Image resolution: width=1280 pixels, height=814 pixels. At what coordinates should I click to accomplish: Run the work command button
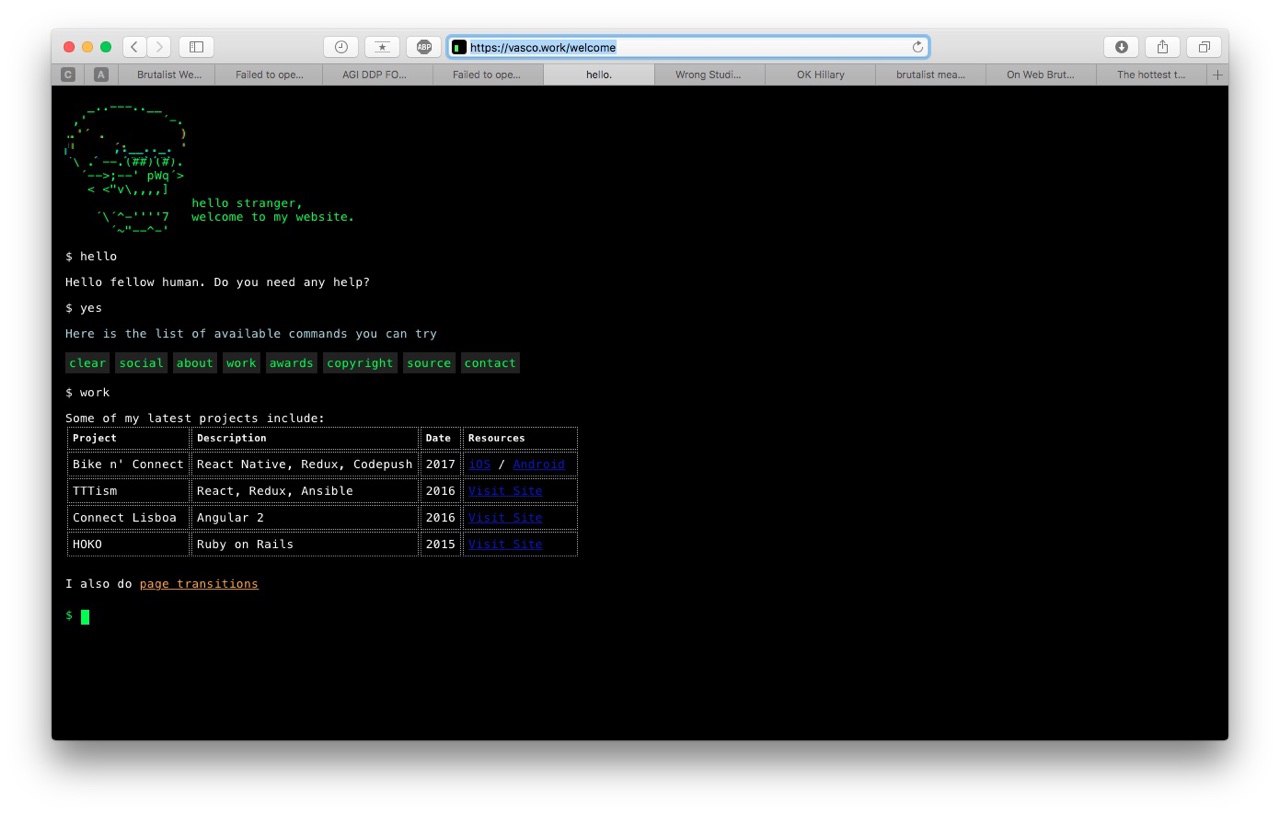pyautogui.click(x=241, y=363)
